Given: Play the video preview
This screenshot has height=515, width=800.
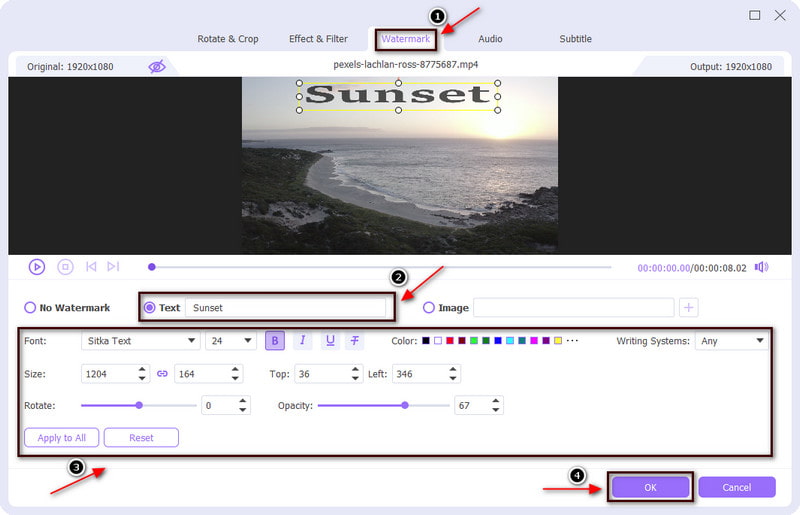Looking at the screenshot, I should (37, 267).
